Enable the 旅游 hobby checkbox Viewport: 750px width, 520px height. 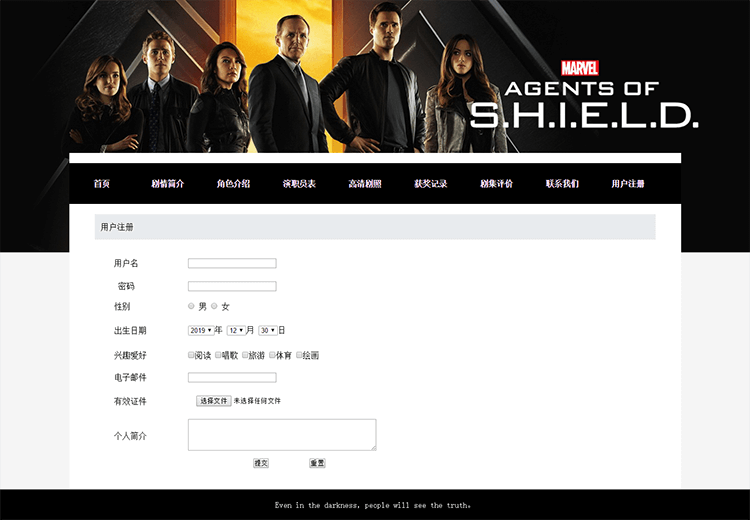click(245, 355)
